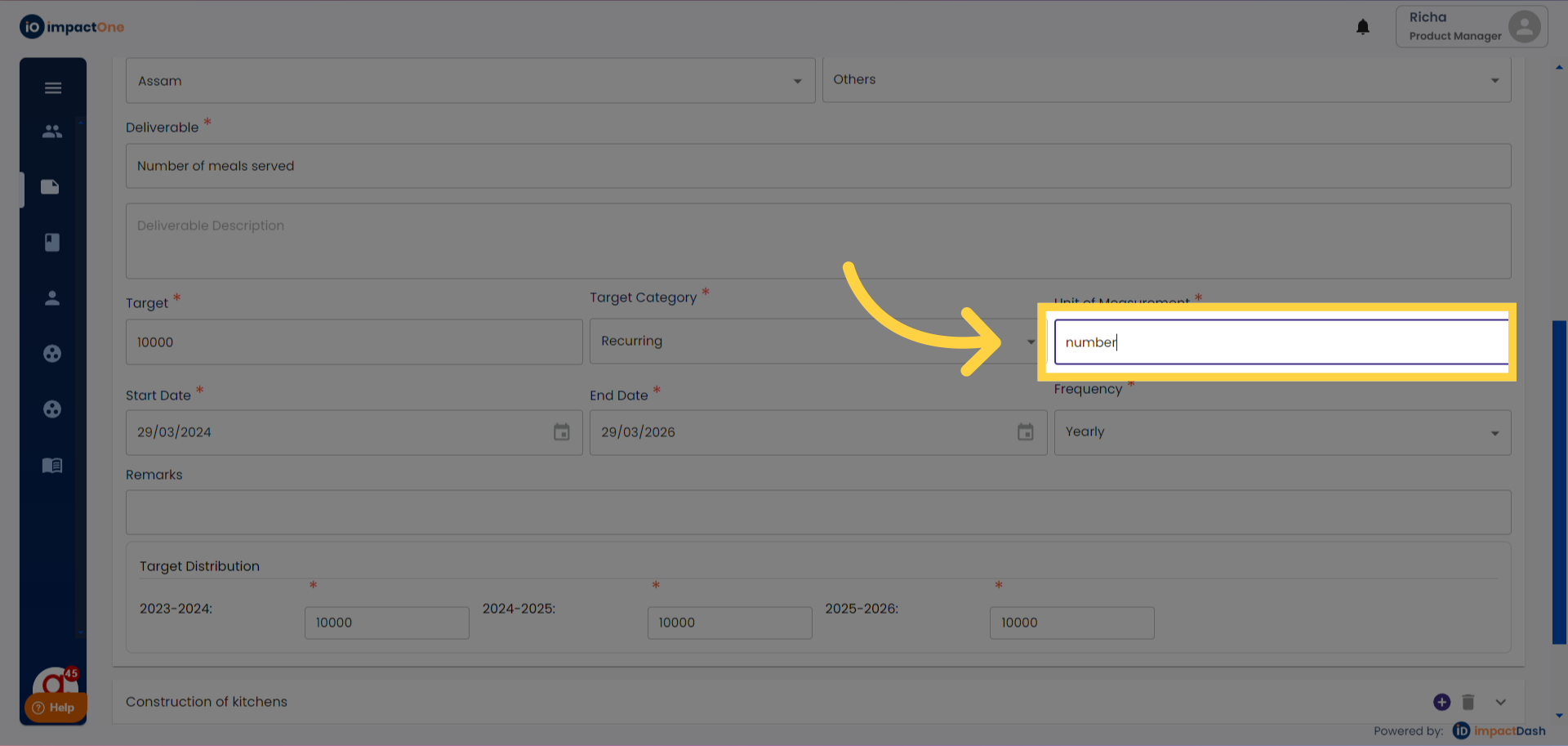
Task: Select the single person sidebar icon
Action: click(52, 298)
